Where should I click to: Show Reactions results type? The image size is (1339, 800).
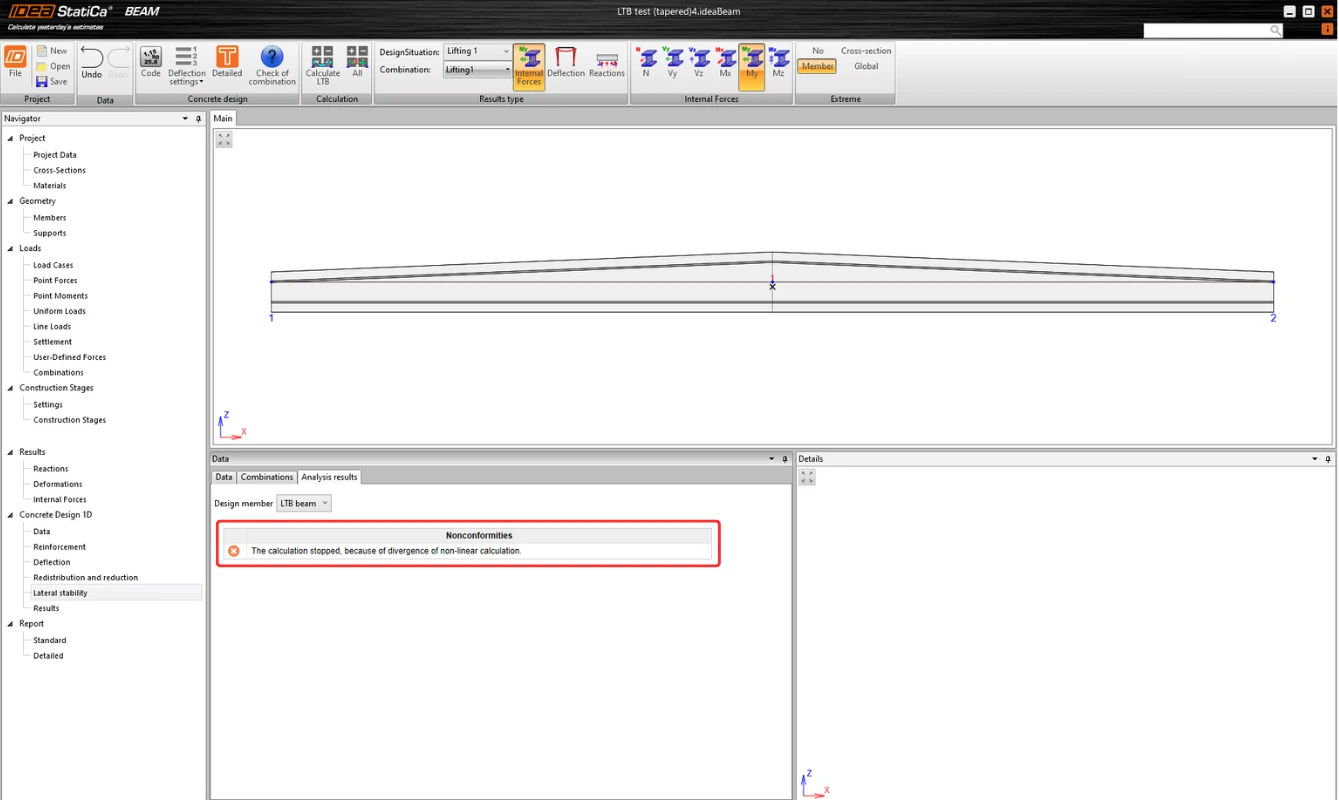pos(607,62)
